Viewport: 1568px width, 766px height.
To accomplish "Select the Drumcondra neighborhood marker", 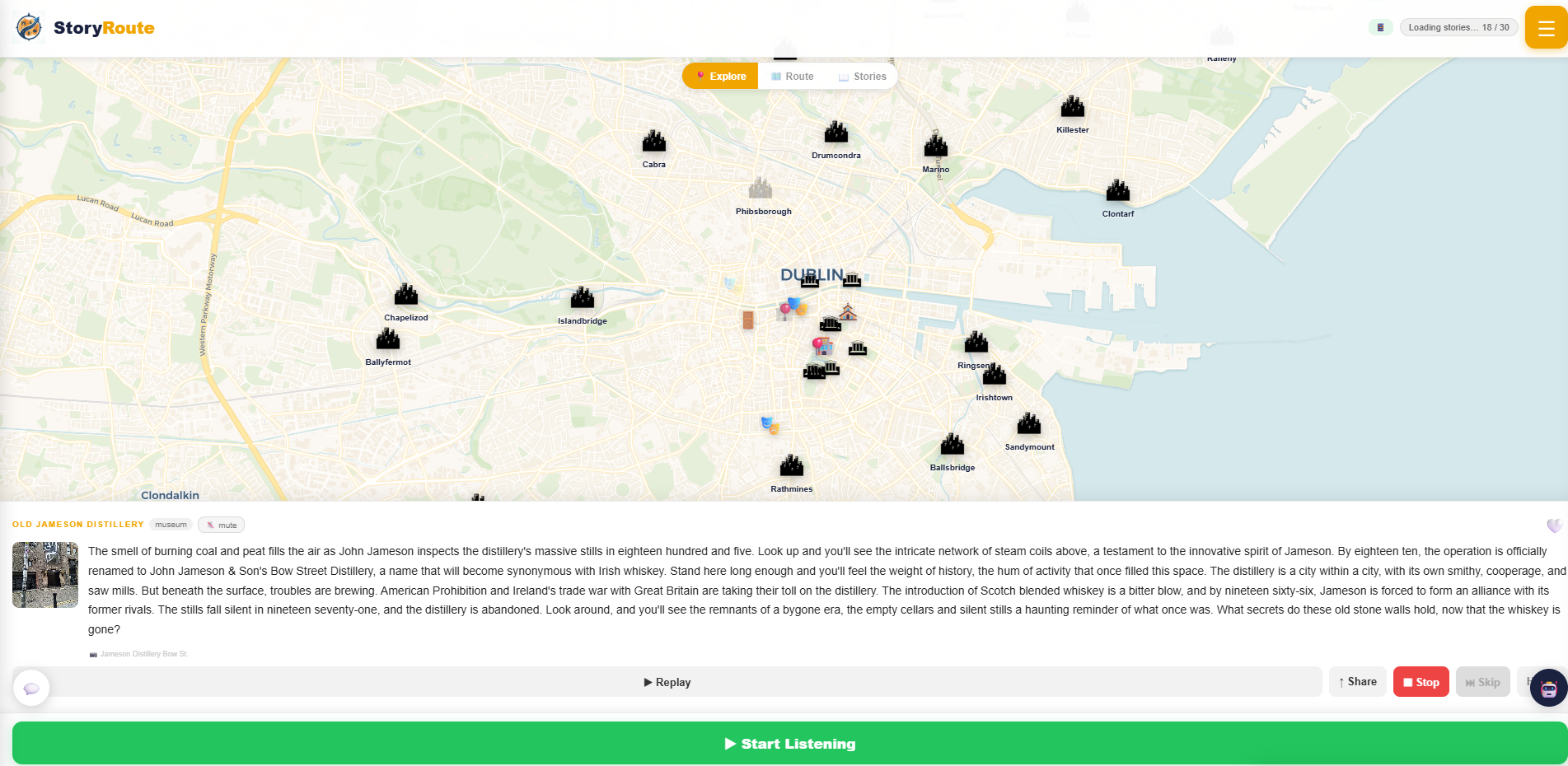I will 836,132.
